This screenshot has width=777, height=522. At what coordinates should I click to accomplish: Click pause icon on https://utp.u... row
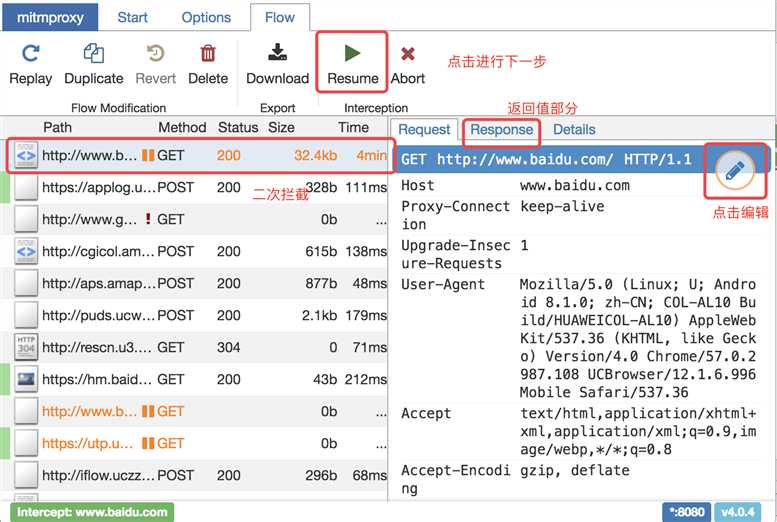(148, 443)
